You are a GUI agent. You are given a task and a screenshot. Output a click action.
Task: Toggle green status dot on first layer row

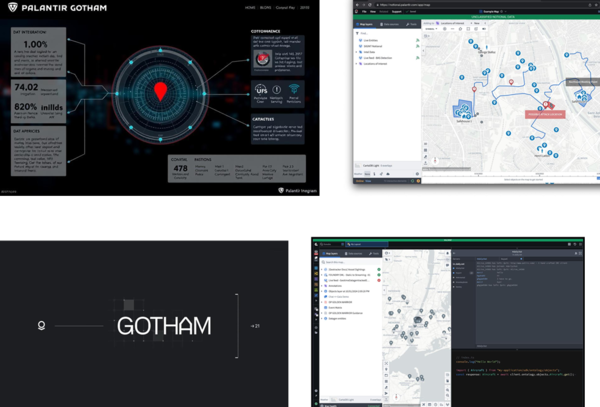[x=379, y=270]
